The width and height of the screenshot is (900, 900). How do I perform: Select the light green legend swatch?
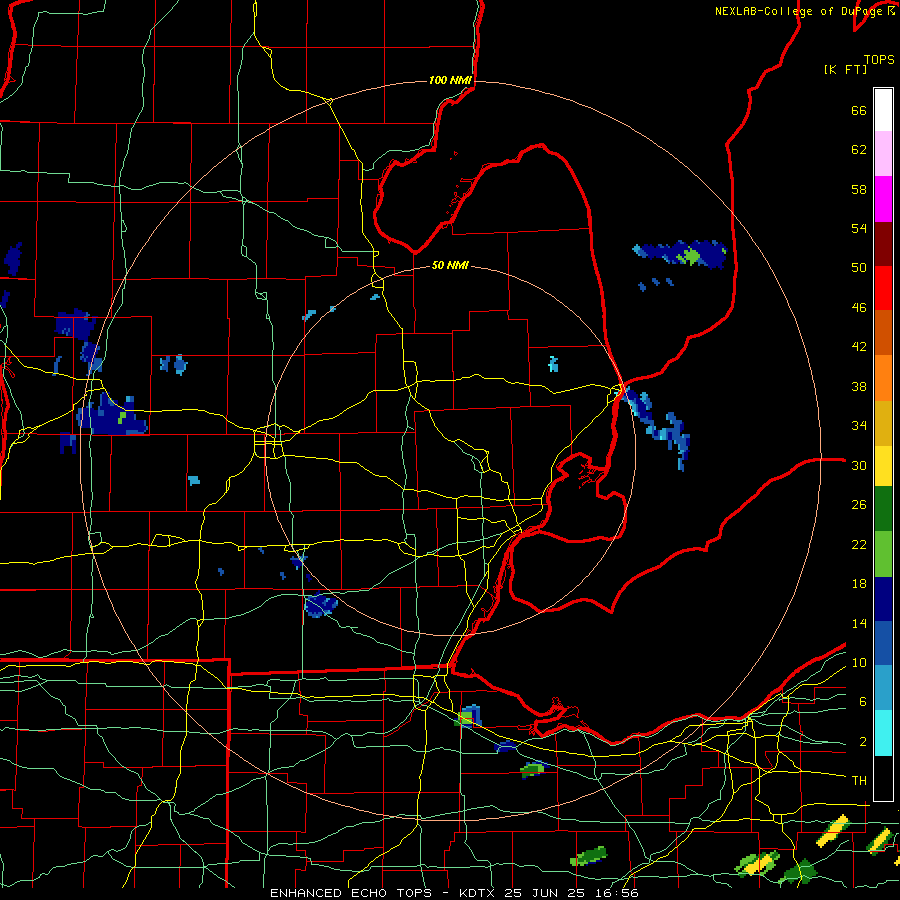[x=883, y=554]
